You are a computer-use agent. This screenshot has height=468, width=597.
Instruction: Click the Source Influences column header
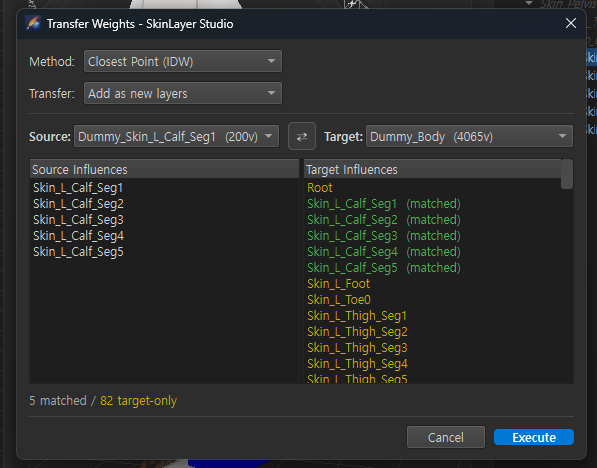164,169
